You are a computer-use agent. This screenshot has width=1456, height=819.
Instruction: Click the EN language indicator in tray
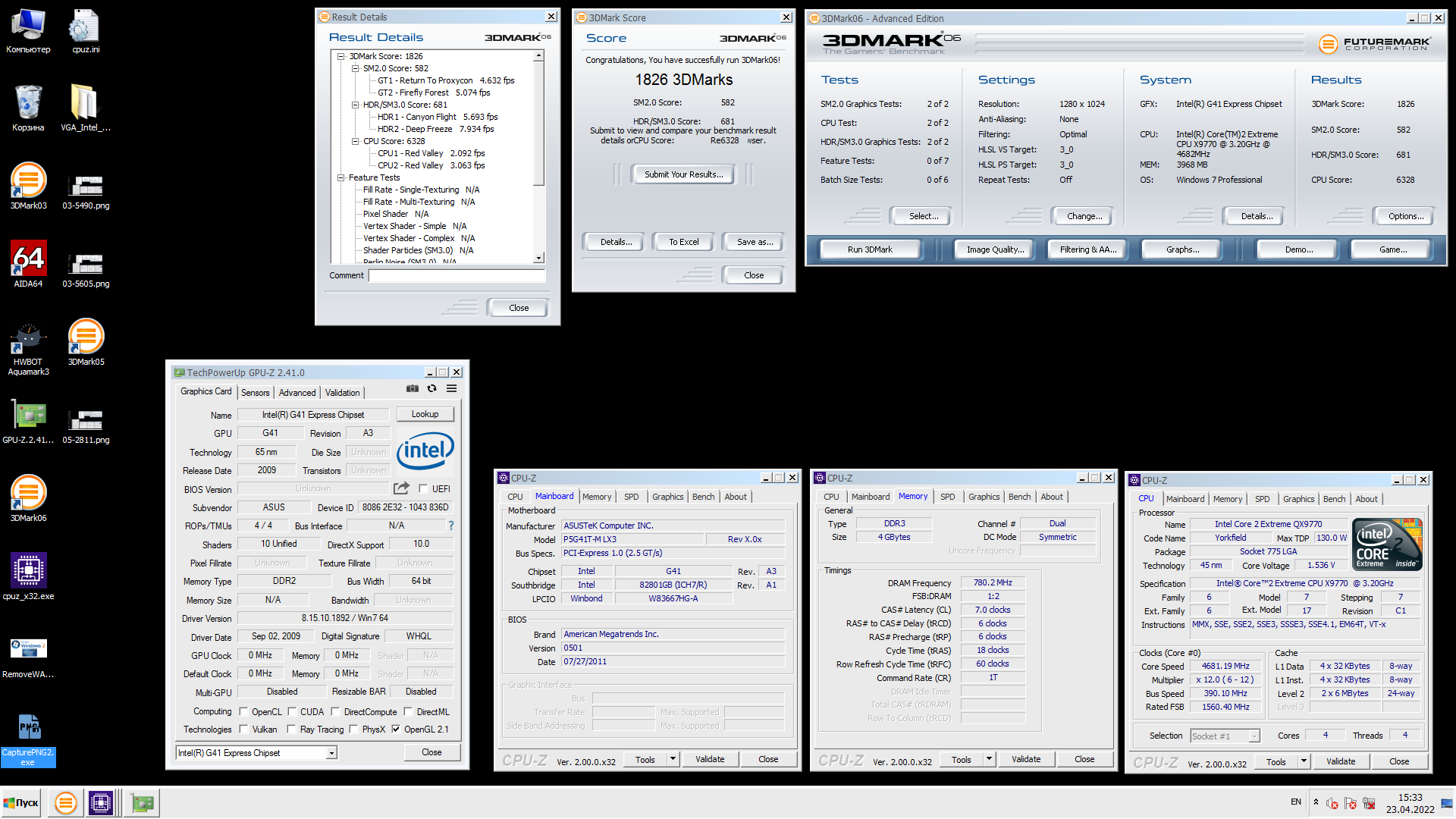point(1296,802)
